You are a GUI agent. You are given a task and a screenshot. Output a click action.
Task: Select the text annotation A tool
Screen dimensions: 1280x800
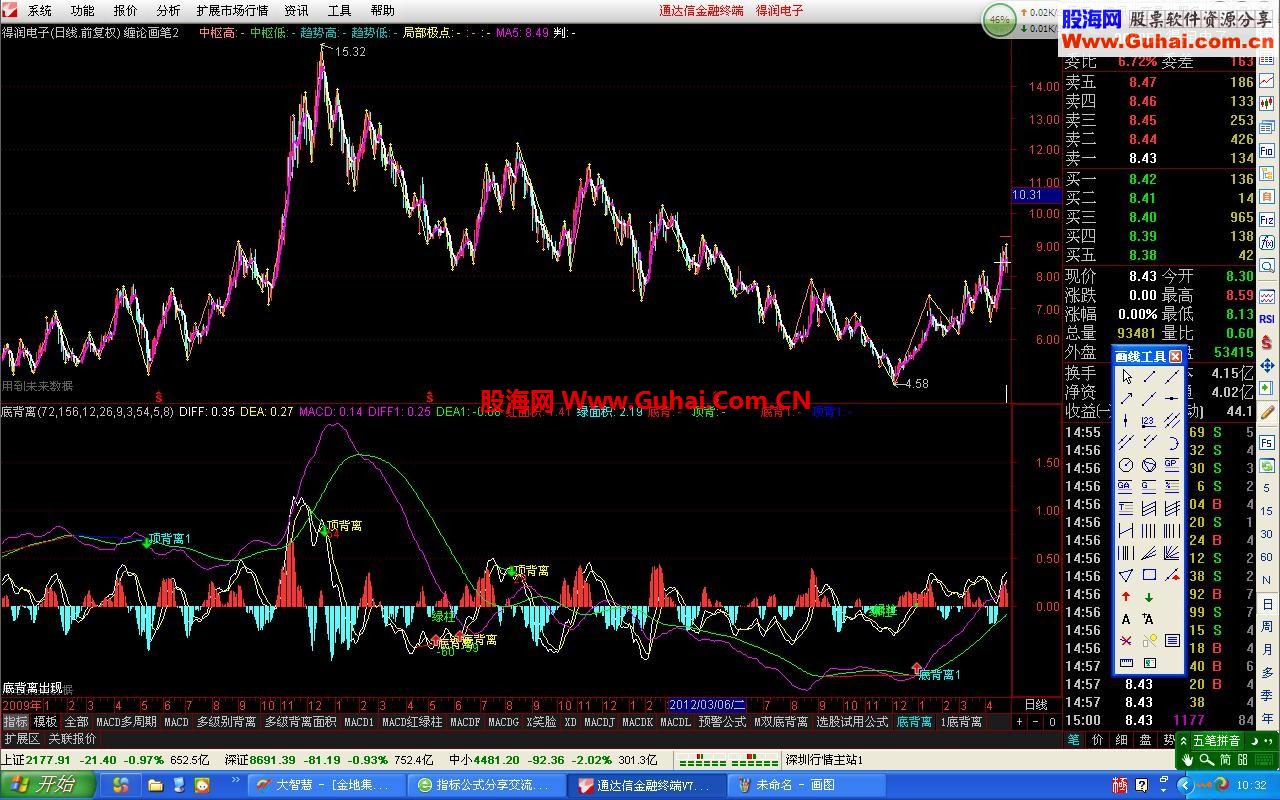click(x=1126, y=619)
